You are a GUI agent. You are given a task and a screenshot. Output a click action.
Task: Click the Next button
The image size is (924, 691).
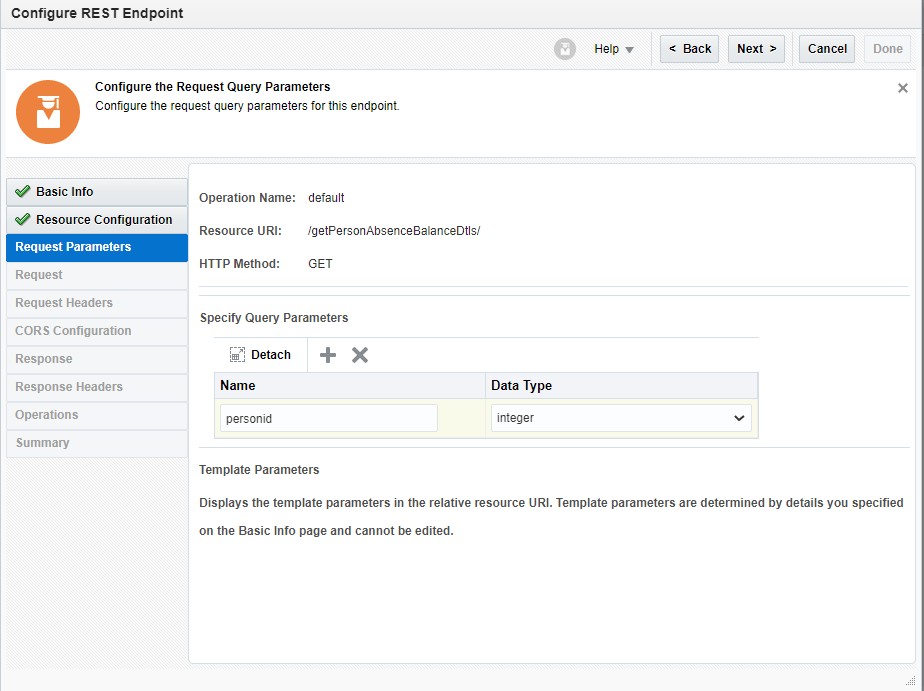[756, 48]
